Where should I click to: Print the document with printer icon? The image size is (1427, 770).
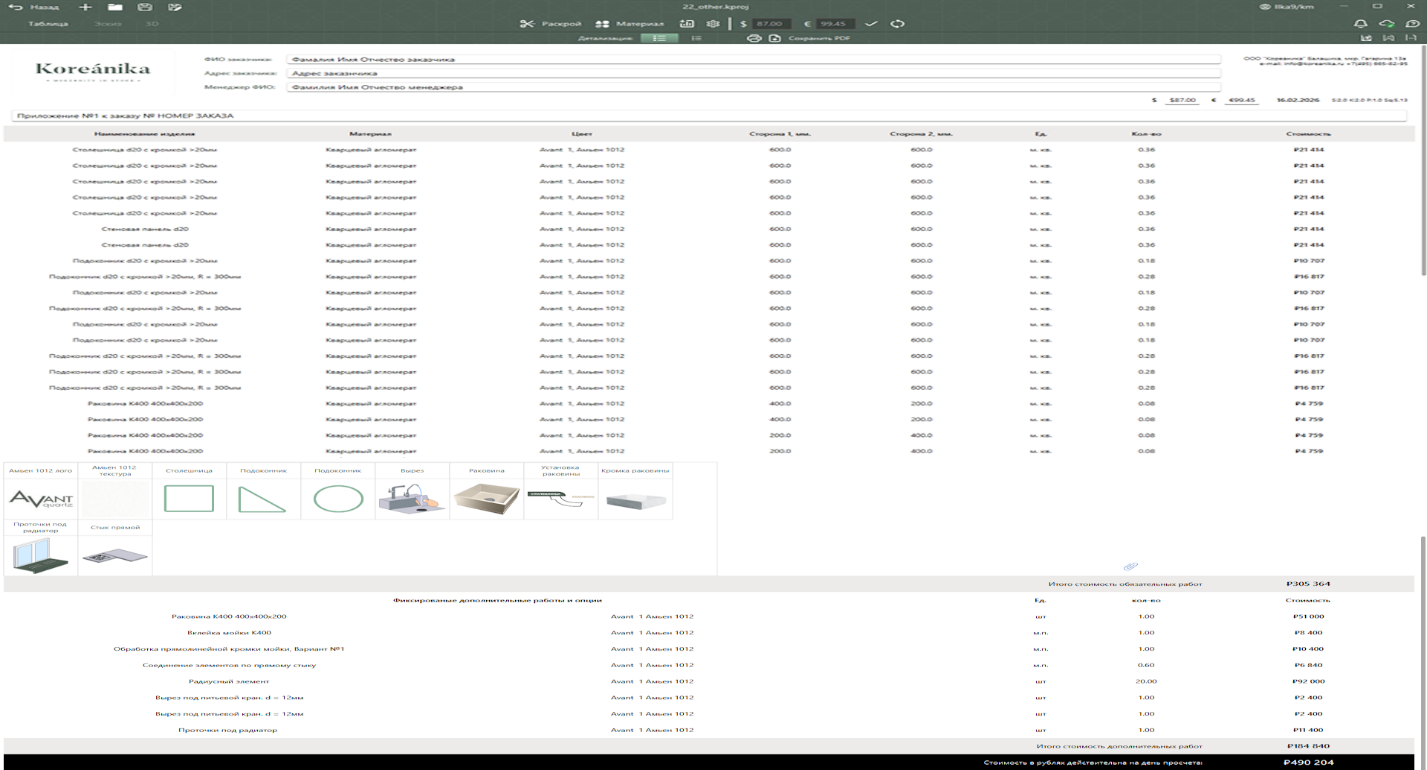click(754, 38)
